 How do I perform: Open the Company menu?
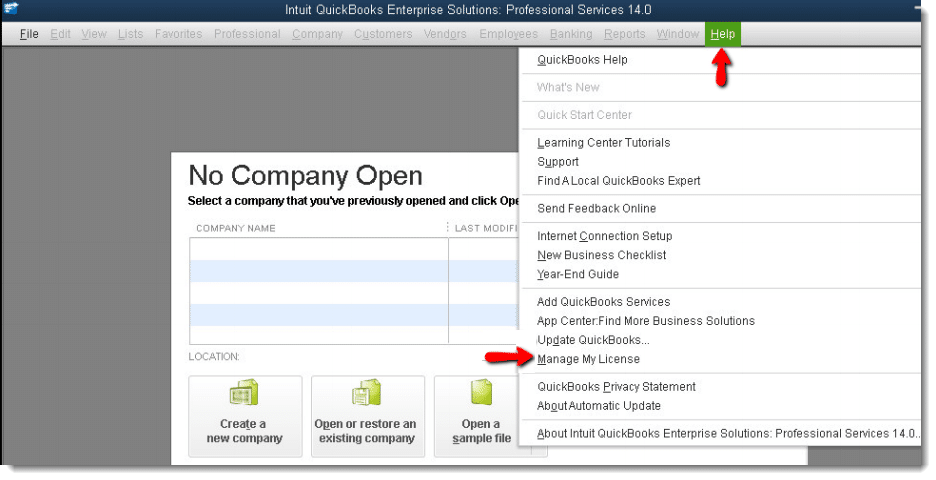click(318, 34)
